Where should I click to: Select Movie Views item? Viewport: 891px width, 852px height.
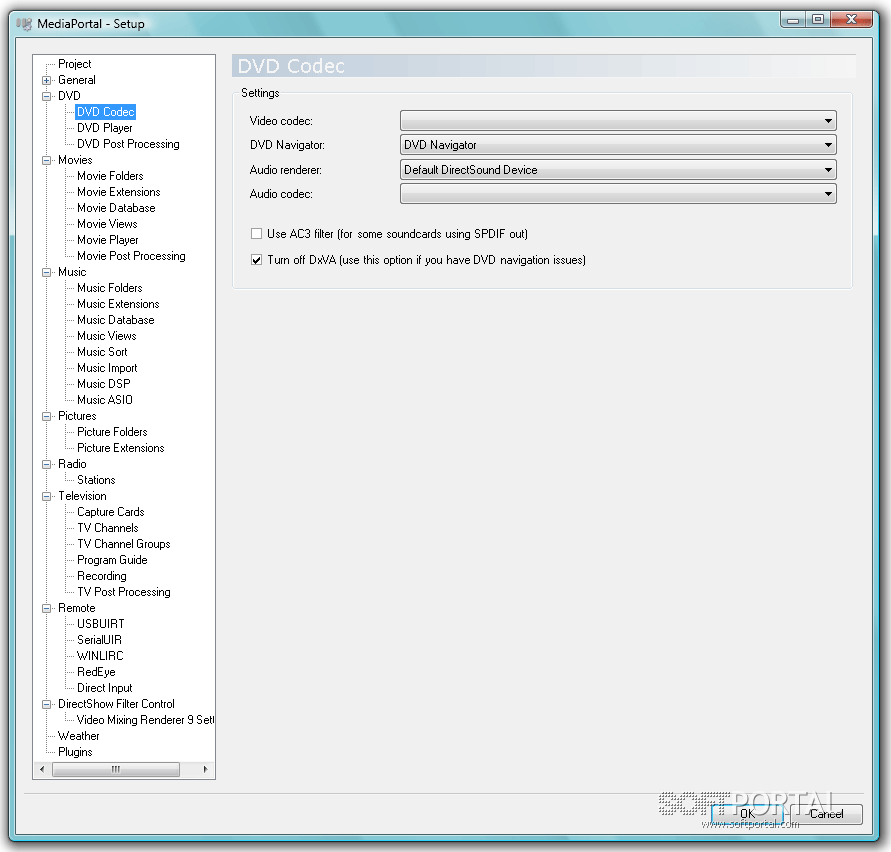[107, 224]
